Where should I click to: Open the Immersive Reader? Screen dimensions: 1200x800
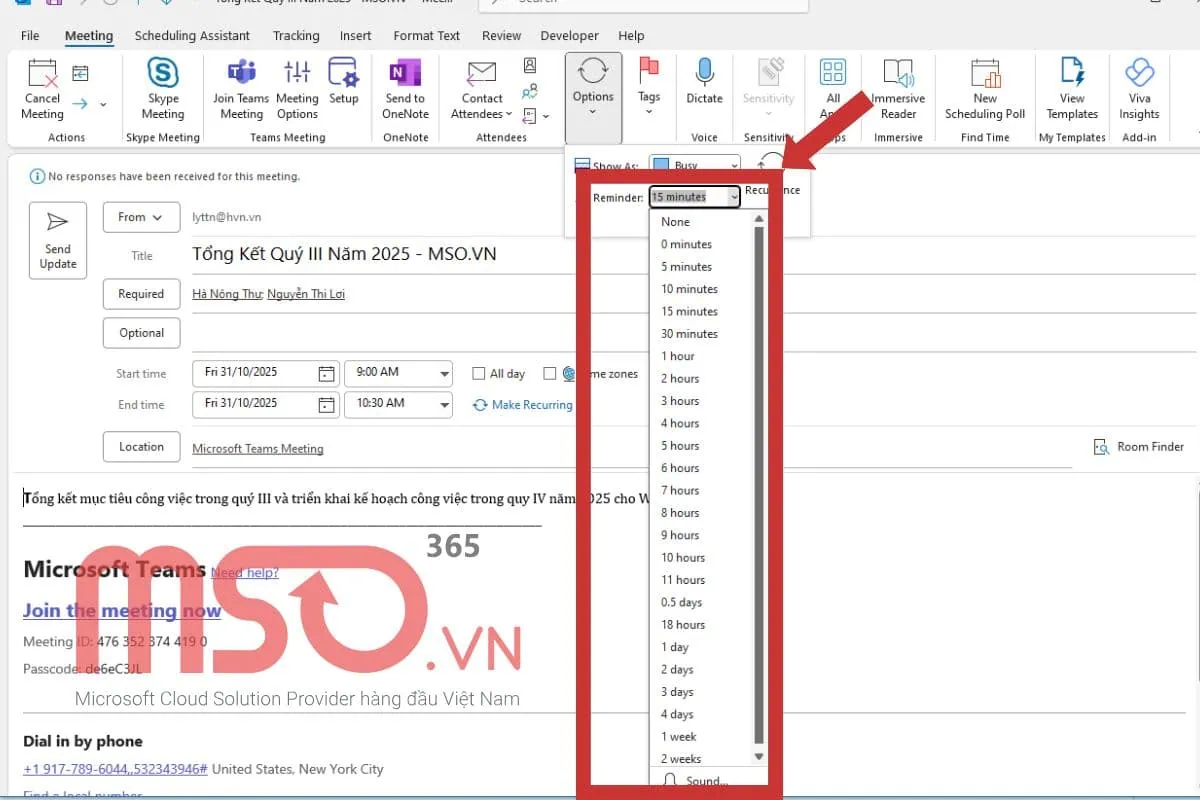coord(897,88)
